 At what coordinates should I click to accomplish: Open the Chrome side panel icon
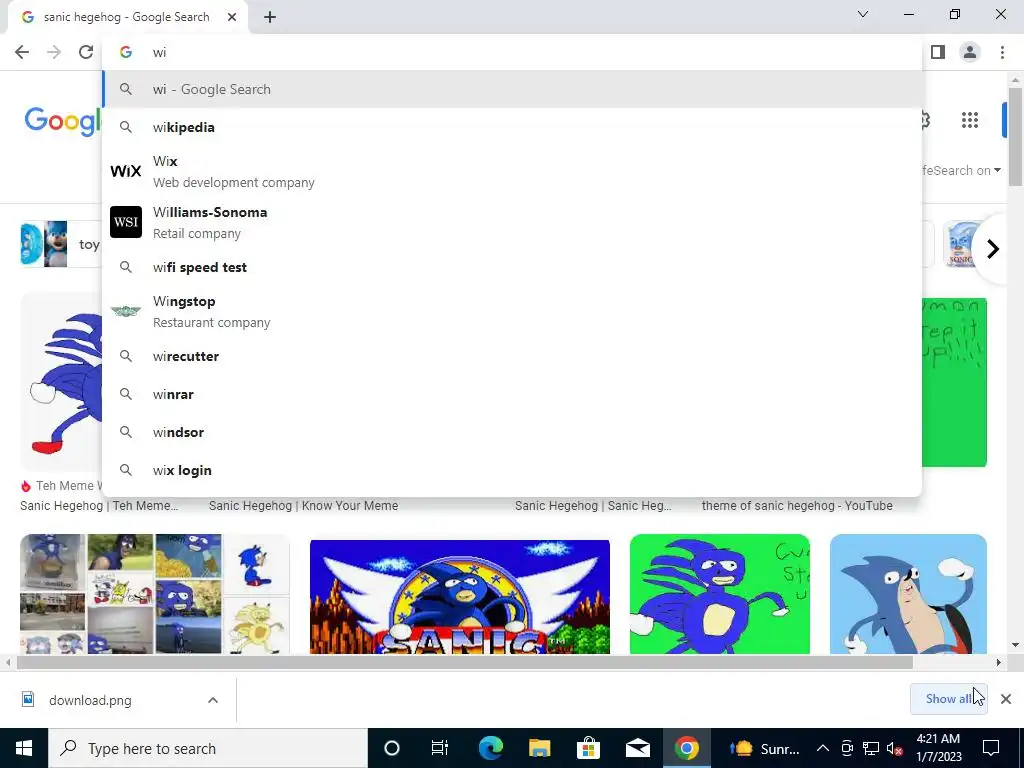[938, 52]
